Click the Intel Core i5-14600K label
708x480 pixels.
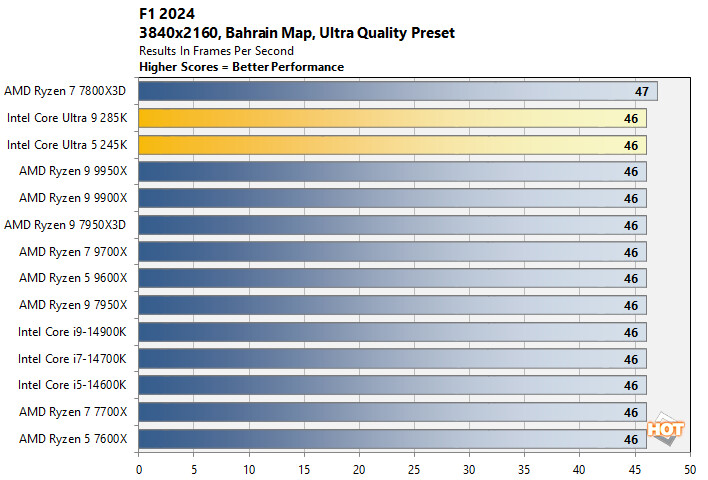click(x=72, y=385)
